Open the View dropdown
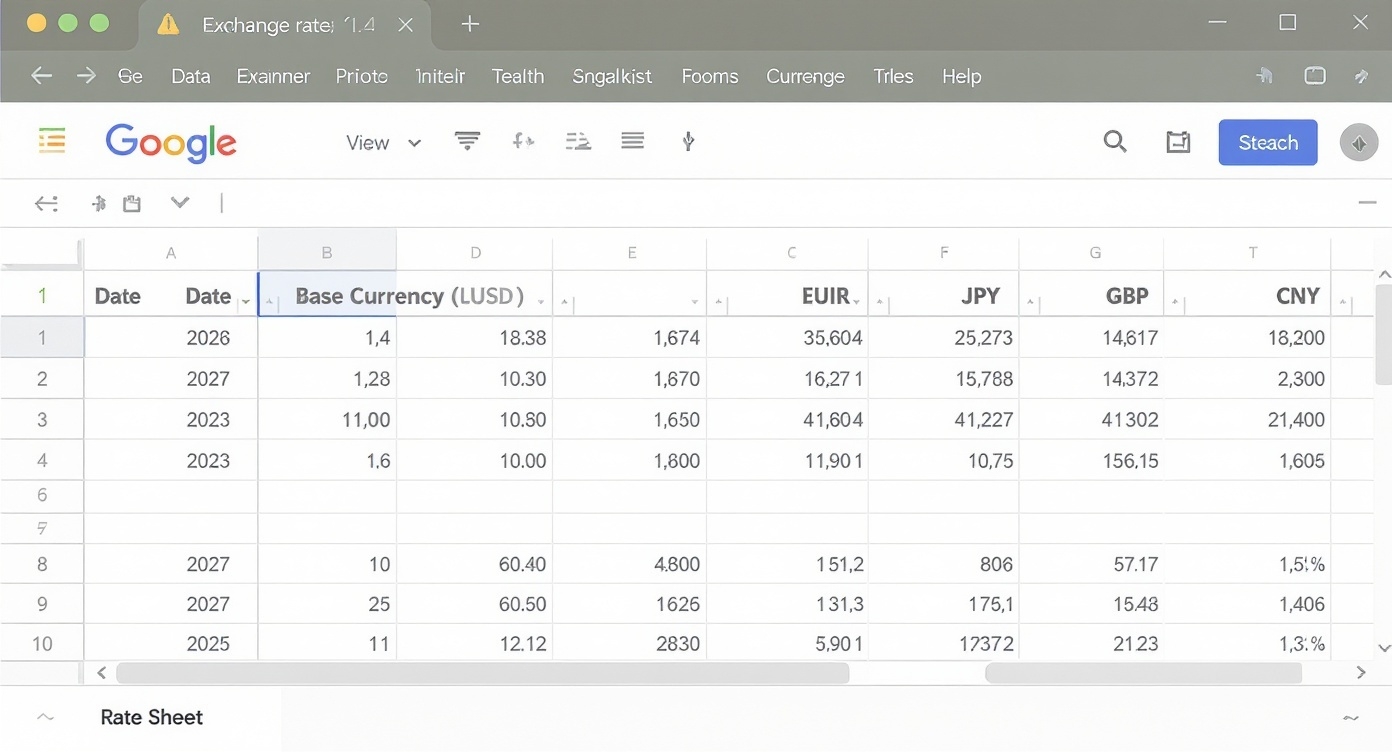1392x752 pixels. click(383, 143)
